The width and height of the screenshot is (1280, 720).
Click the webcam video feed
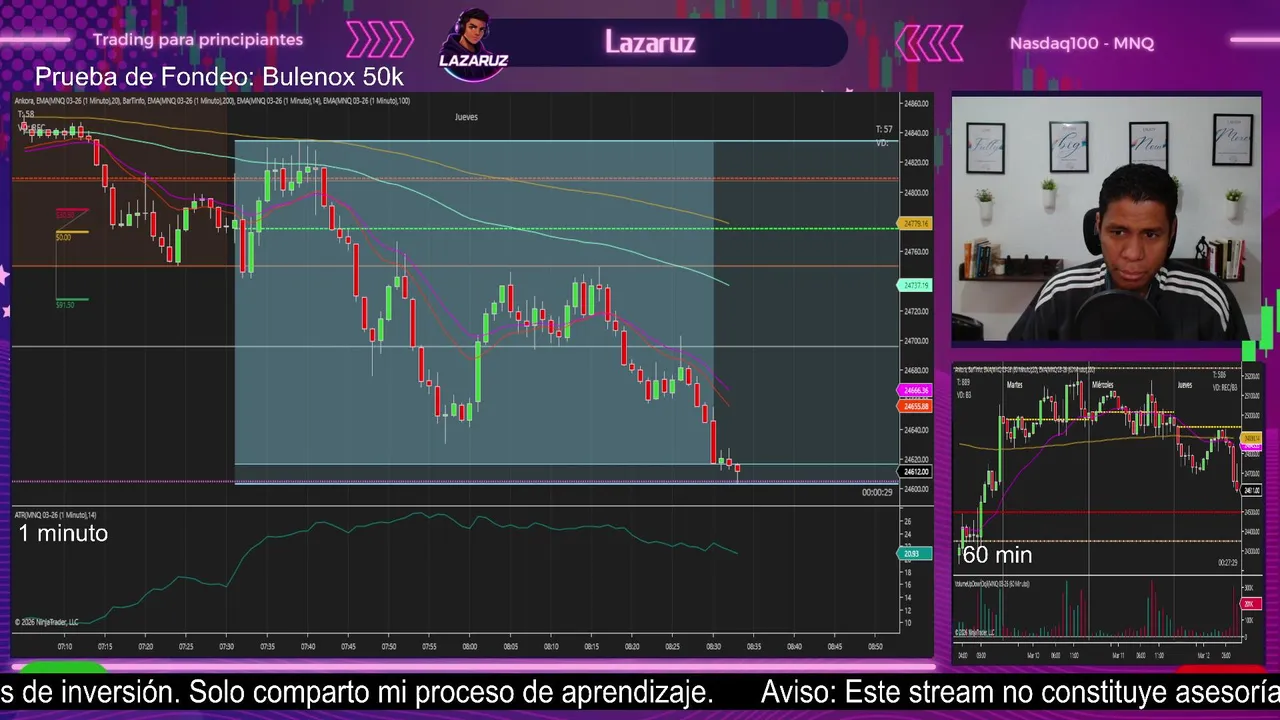coord(1106,219)
